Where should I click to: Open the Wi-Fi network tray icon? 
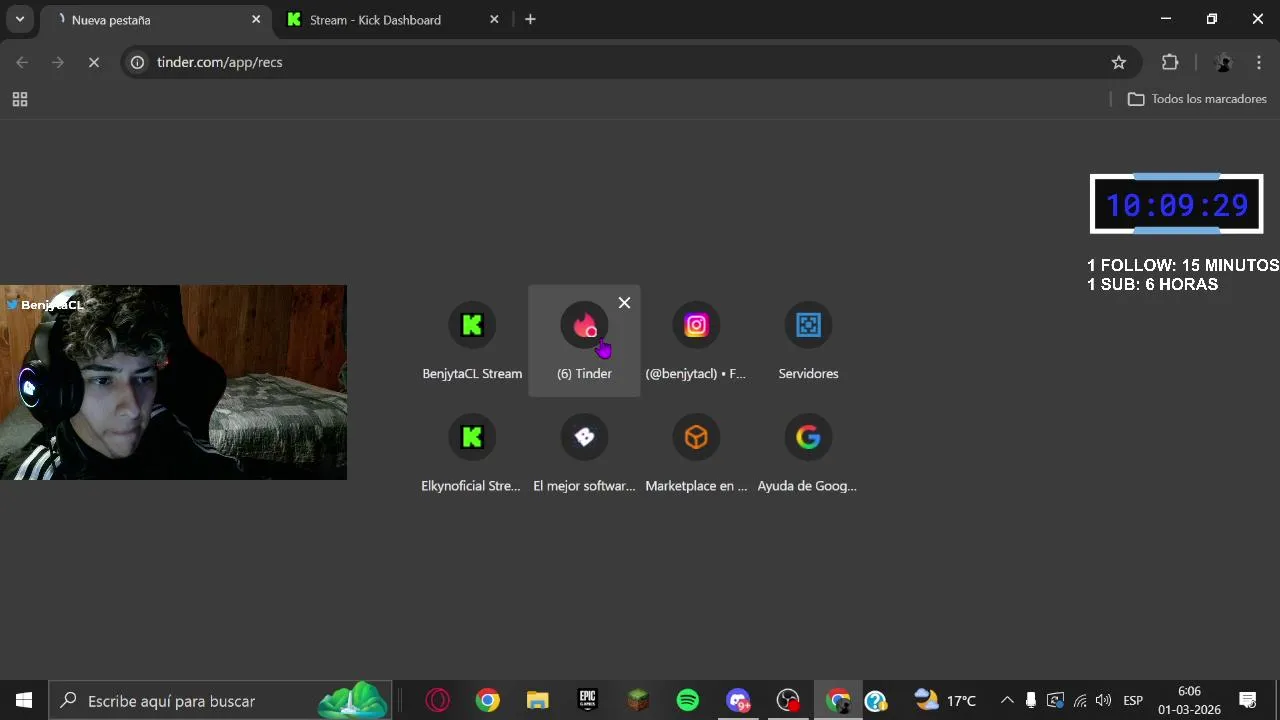point(1080,701)
